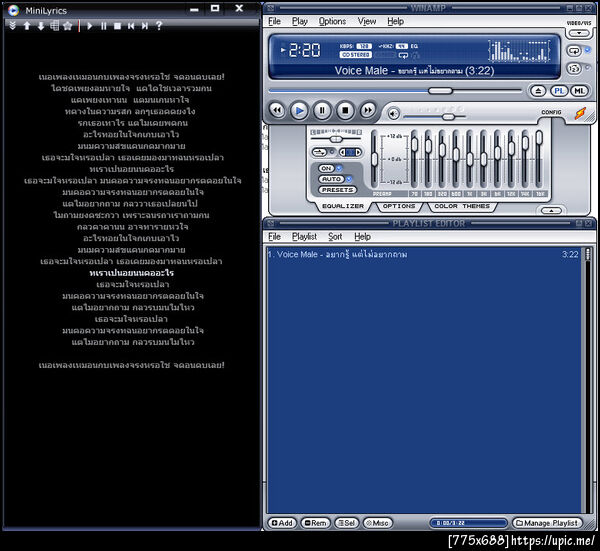Screen dimensions: 600x551
Task: Click MiniLyrics down arrow toolbar icon
Action: tap(41, 26)
